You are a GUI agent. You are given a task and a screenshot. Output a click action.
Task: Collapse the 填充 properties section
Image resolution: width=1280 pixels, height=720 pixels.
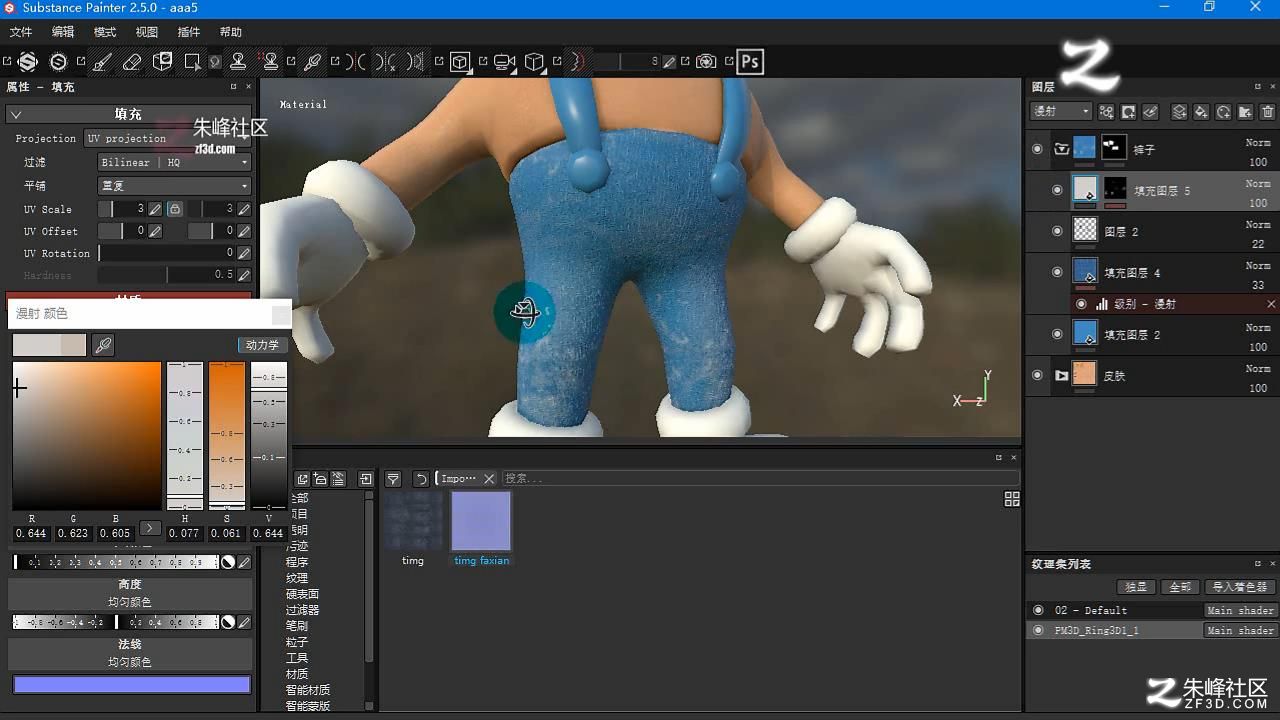tap(16, 115)
